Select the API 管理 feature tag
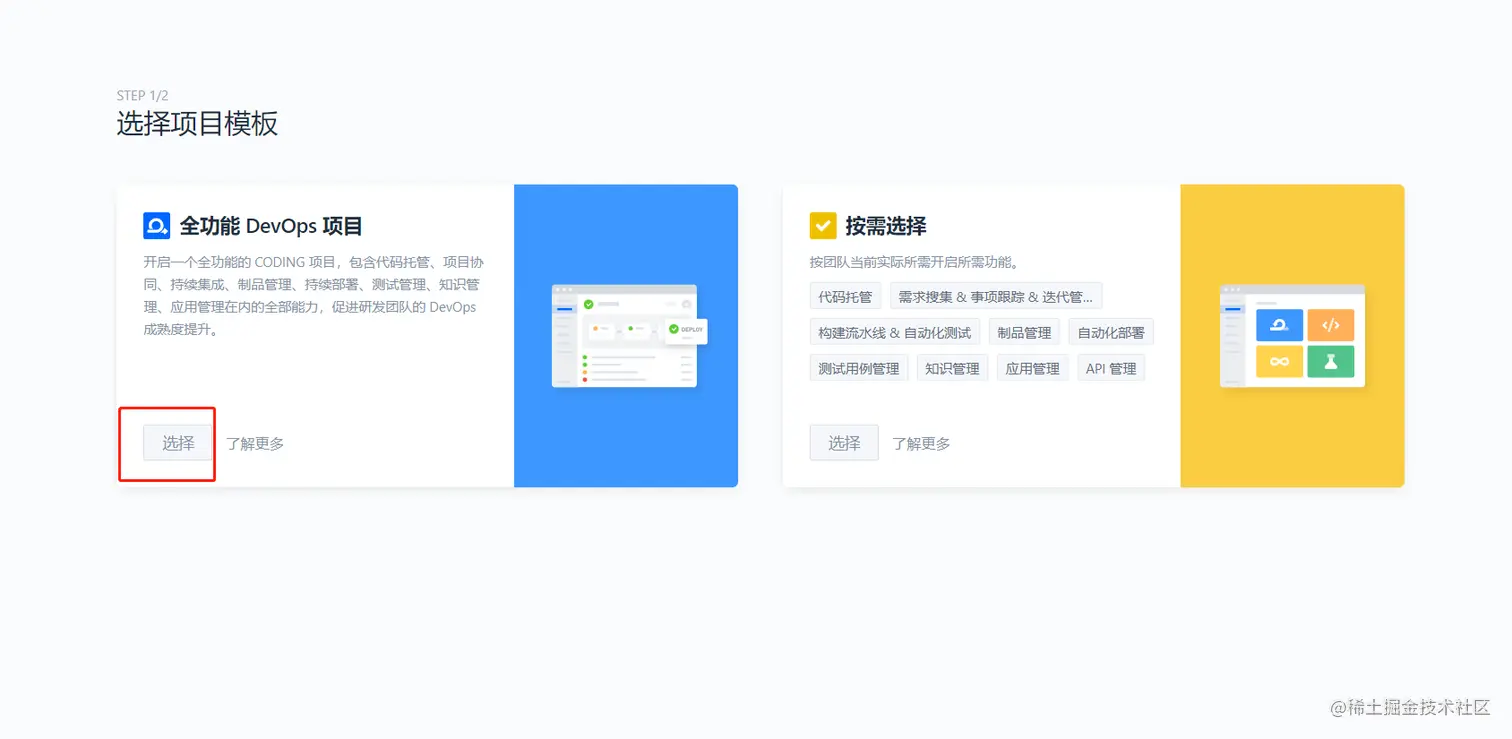Screen dimensions: 1512x739 point(1111,368)
